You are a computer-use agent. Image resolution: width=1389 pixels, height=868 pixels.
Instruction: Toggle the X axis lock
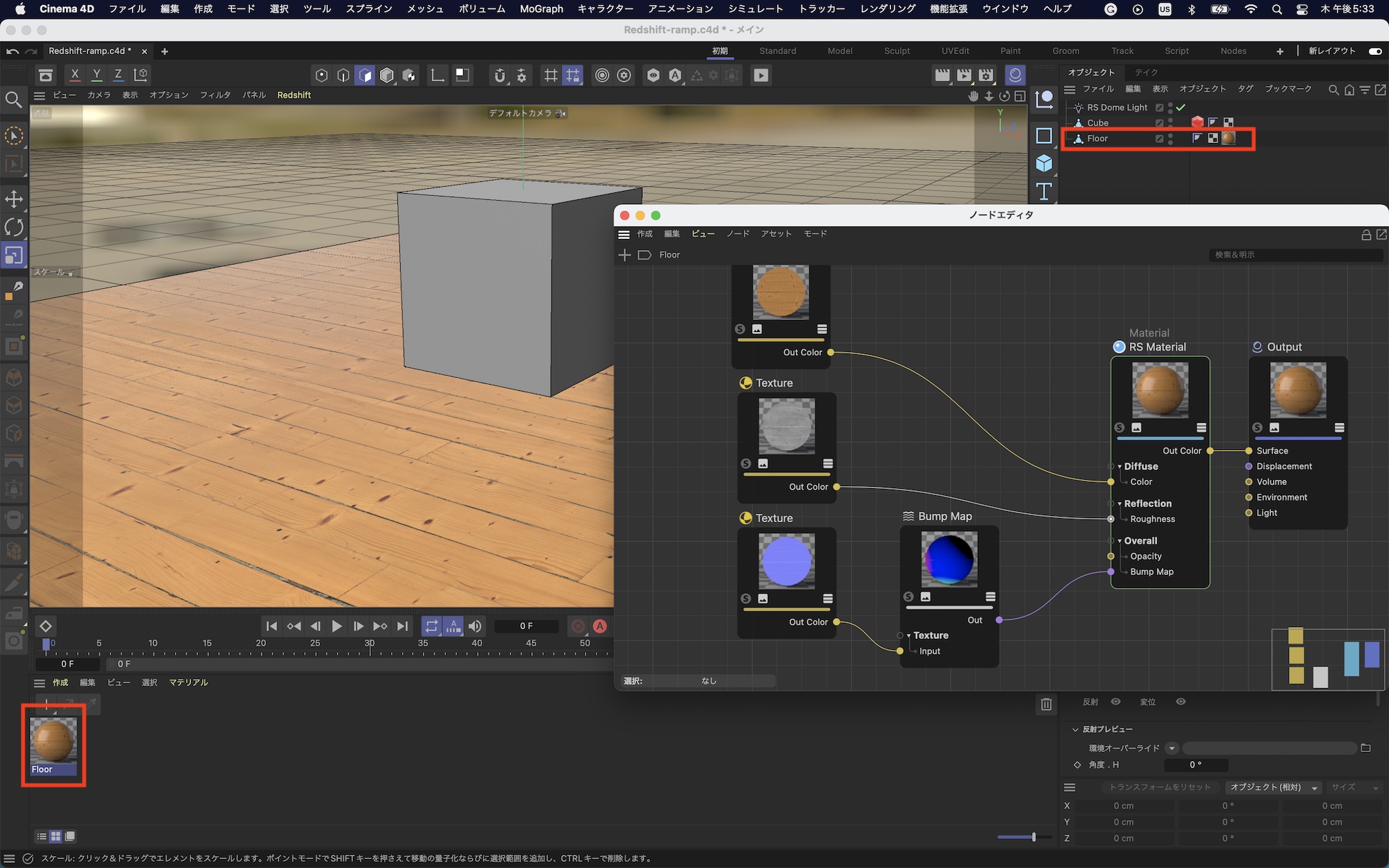click(x=75, y=75)
